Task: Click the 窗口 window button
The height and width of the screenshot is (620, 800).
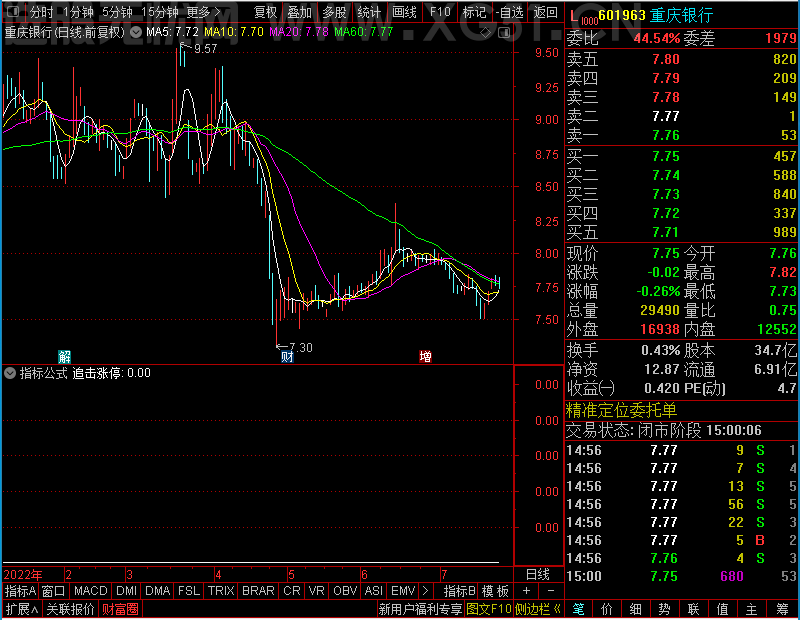Action: pyautogui.click(x=54, y=591)
